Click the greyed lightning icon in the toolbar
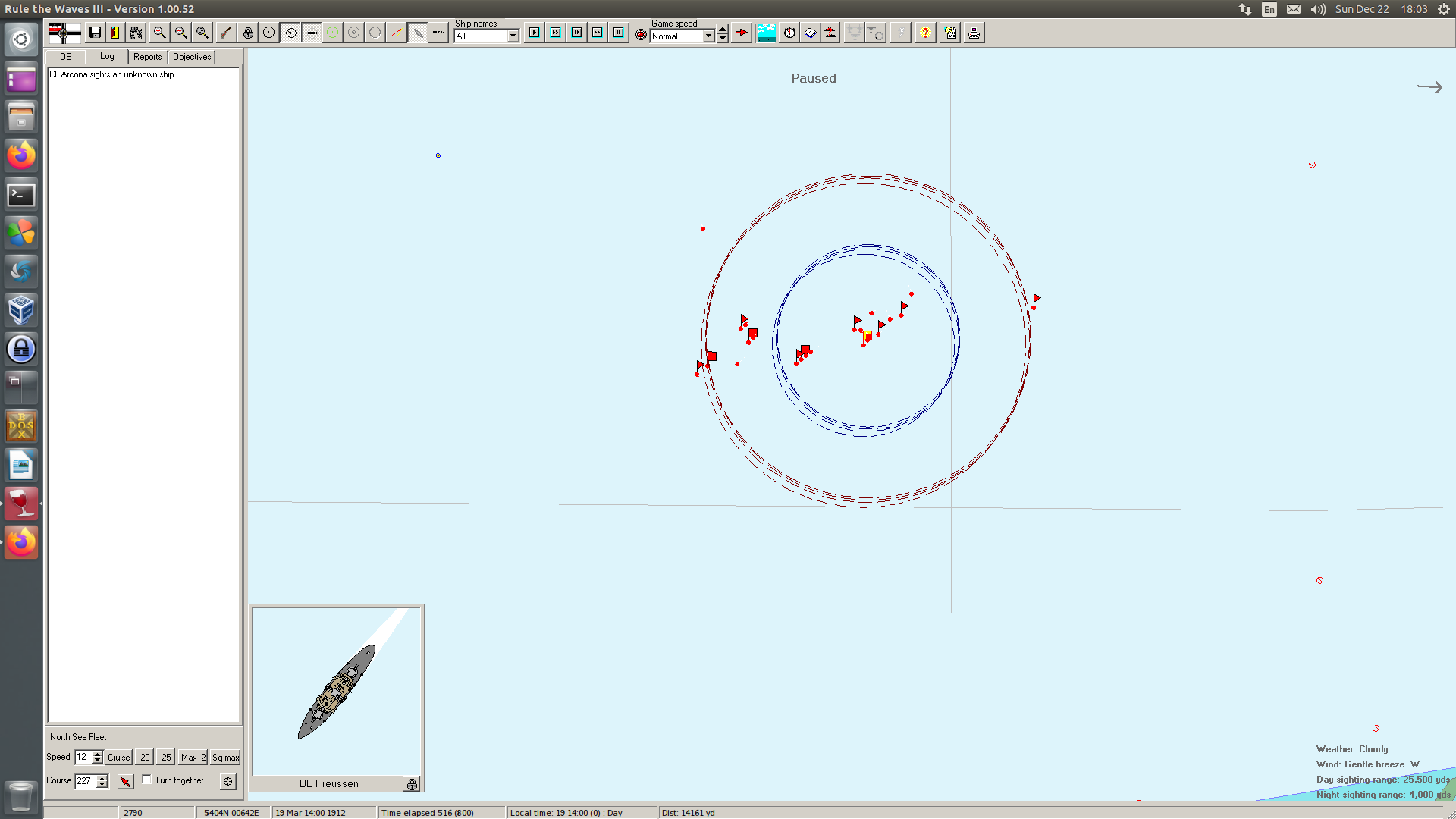The height and width of the screenshot is (819, 1456). click(900, 33)
